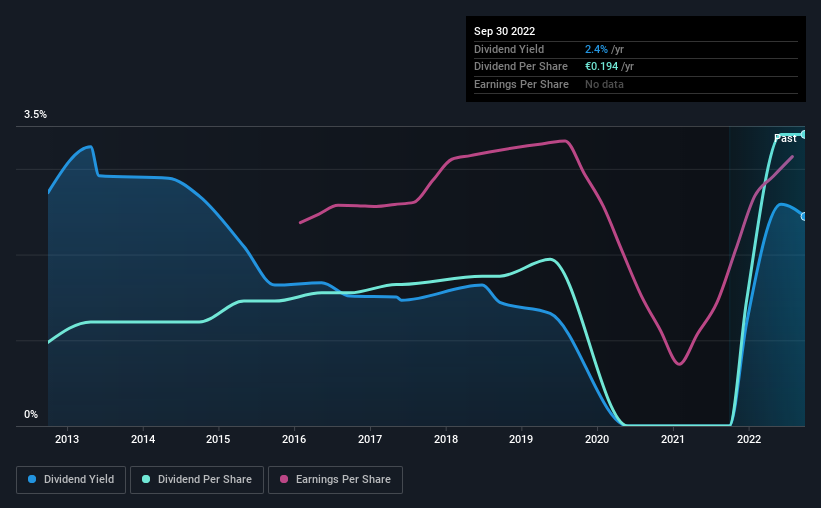Click the teal Dividend Per Share legend dot
The image size is (821, 508).
pos(146,479)
